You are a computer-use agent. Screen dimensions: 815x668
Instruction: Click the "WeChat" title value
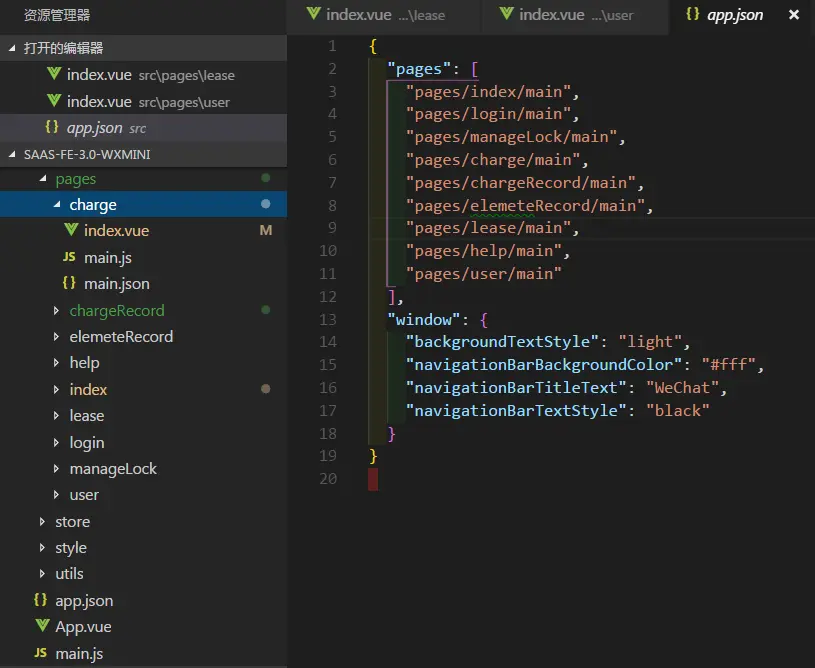[x=682, y=387]
